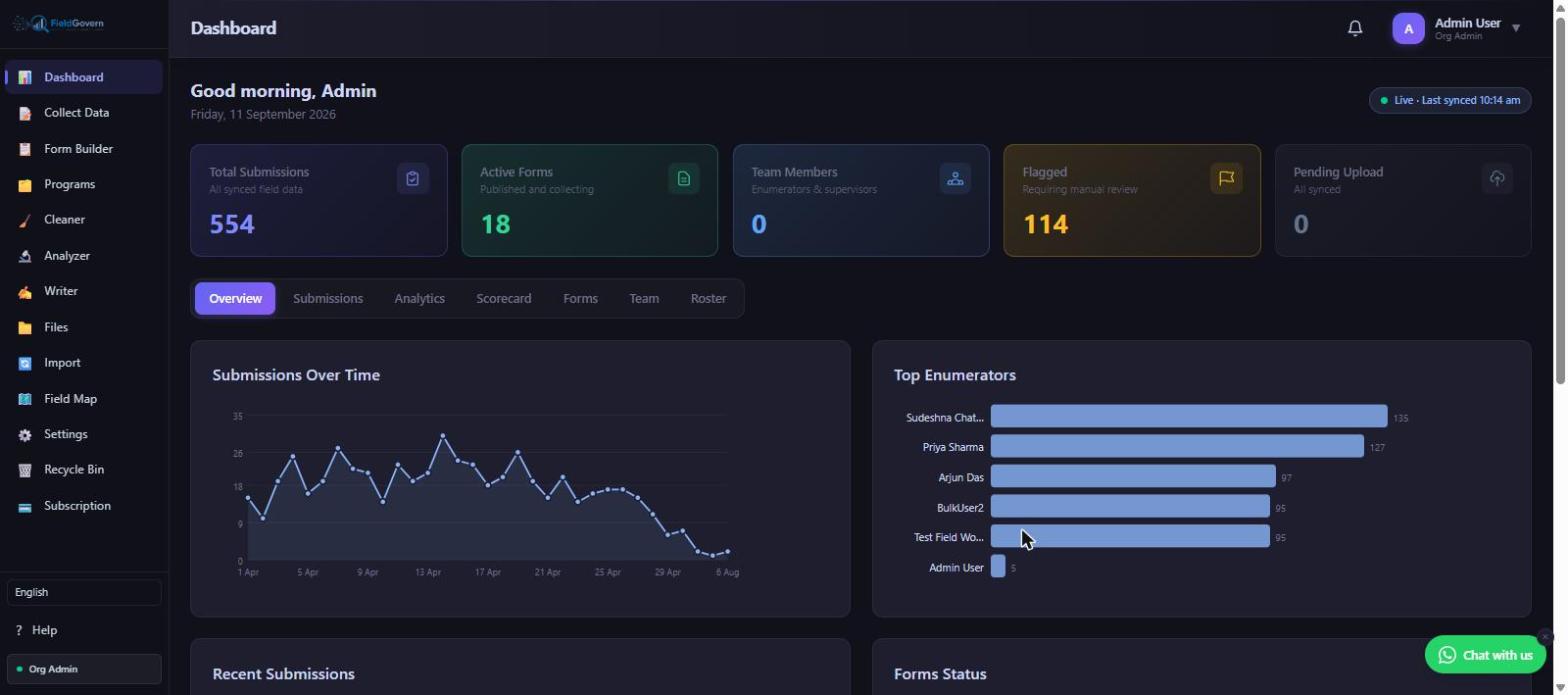
Task: Click the Pending Upload 0 card
Action: (1403, 200)
